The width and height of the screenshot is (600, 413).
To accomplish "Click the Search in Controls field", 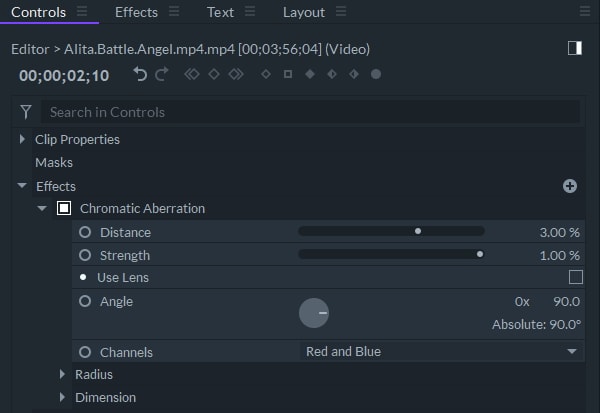I will [x=310, y=112].
